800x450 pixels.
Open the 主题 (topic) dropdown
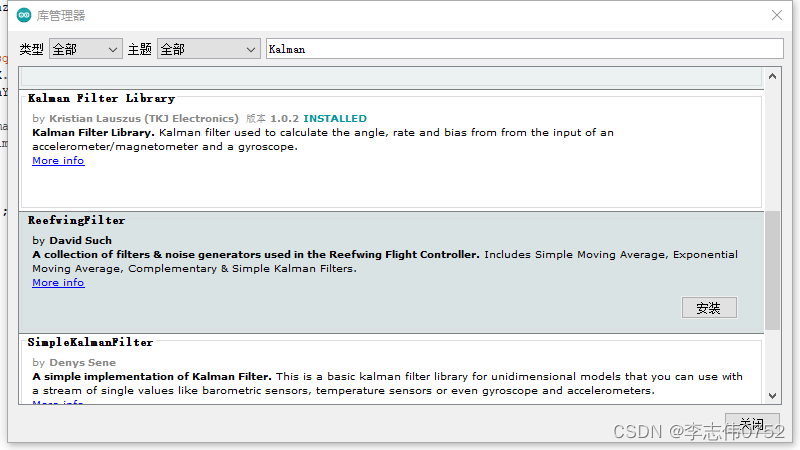pyautogui.click(x=209, y=49)
